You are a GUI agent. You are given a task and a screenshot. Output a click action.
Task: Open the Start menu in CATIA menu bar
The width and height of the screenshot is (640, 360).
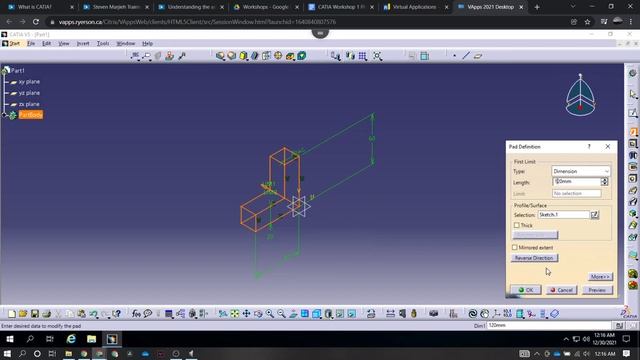(15, 43)
